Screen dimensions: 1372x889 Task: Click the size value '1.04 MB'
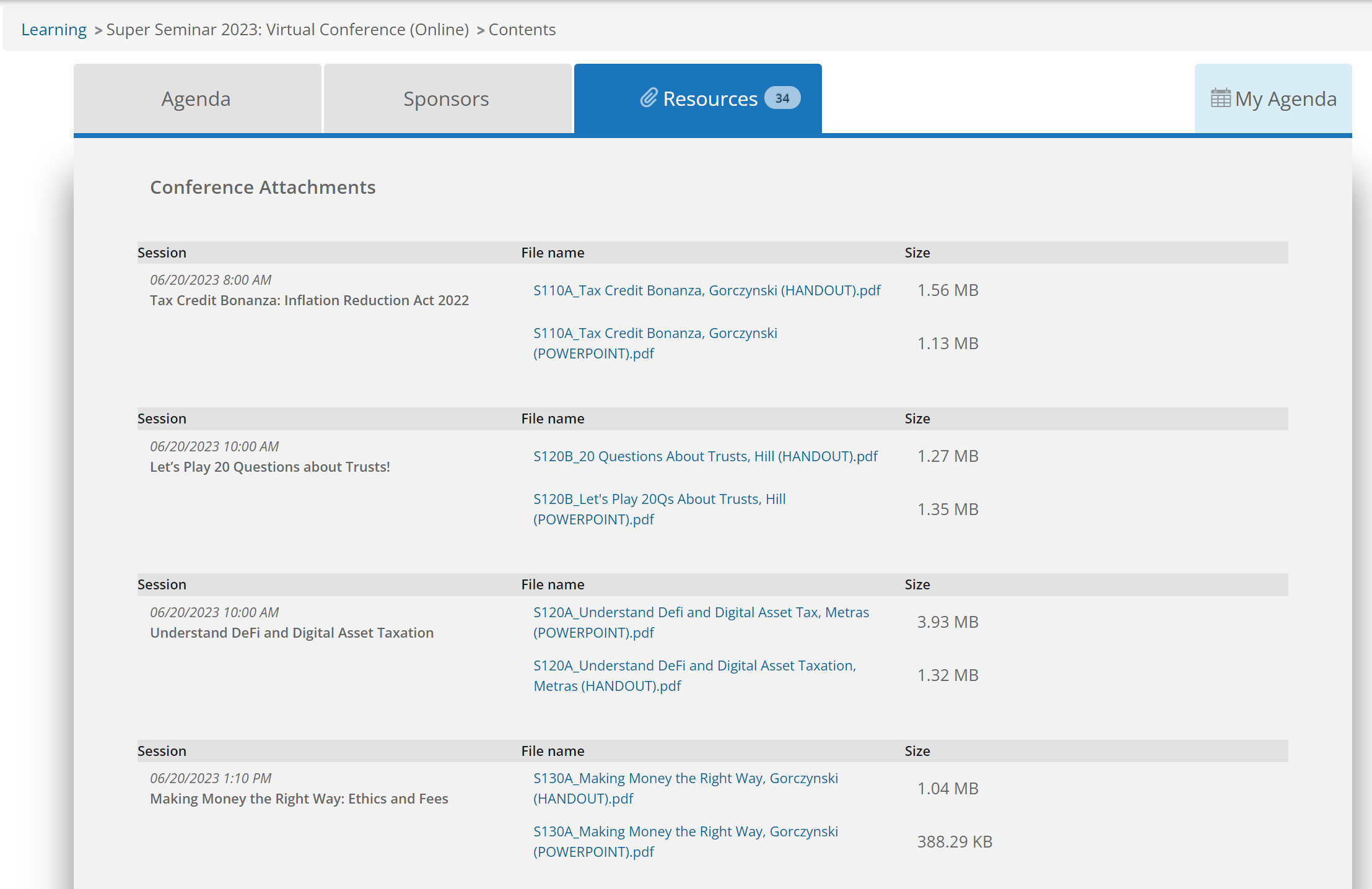(x=948, y=789)
